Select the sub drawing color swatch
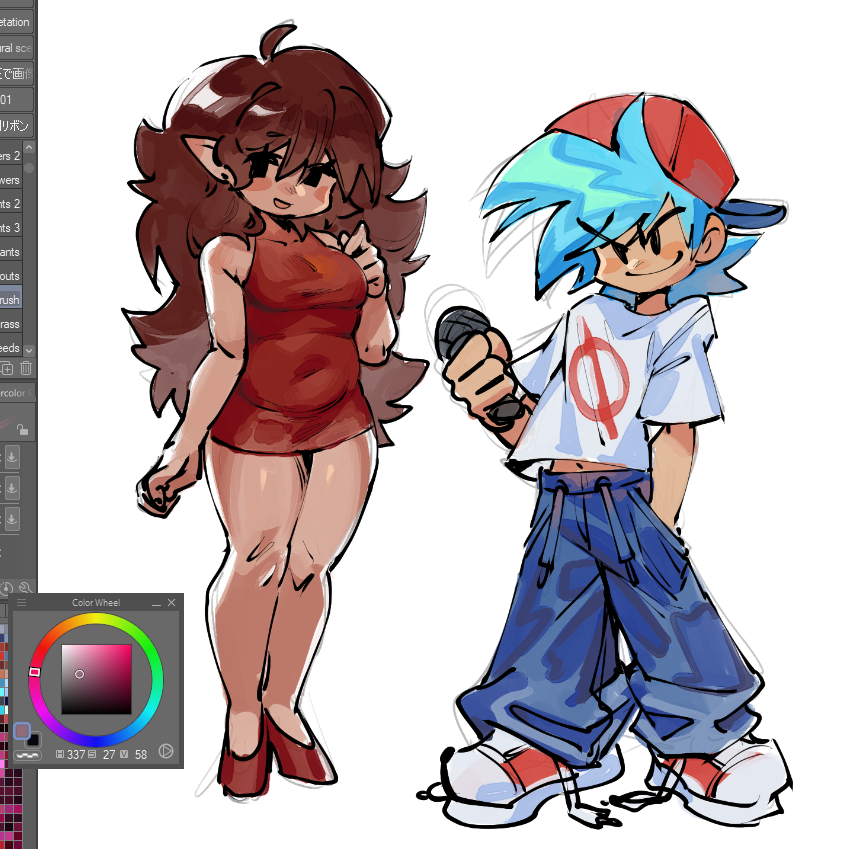The height and width of the screenshot is (849, 867). (x=34, y=739)
